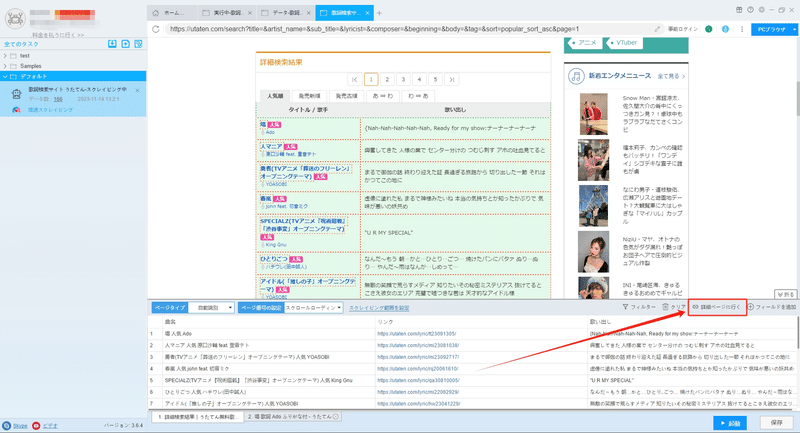The image size is (800, 433).
Task: Open the three-dot more menu in toolbar
Action: 742,29
